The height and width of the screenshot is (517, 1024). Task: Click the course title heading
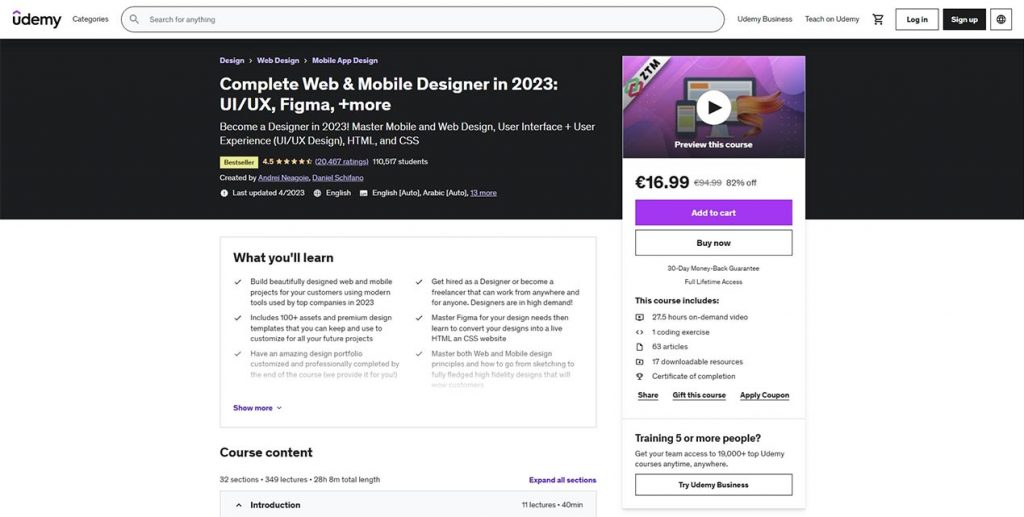389,94
